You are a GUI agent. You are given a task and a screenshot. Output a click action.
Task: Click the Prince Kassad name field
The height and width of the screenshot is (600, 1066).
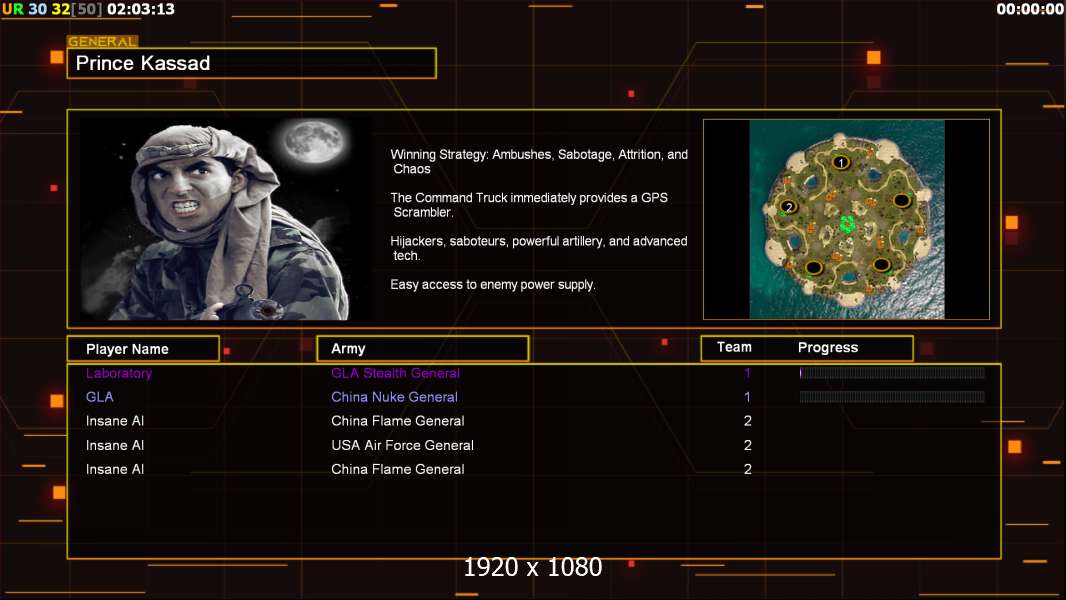252,63
